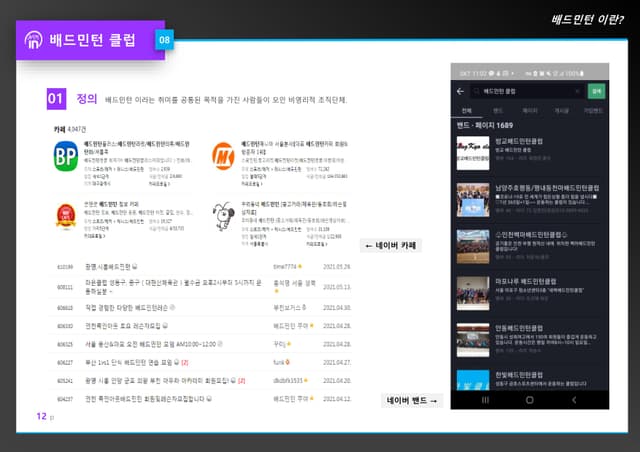Click the red badge cafe logo icon
Viewport: 640px width, 452px height.
(66, 216)
